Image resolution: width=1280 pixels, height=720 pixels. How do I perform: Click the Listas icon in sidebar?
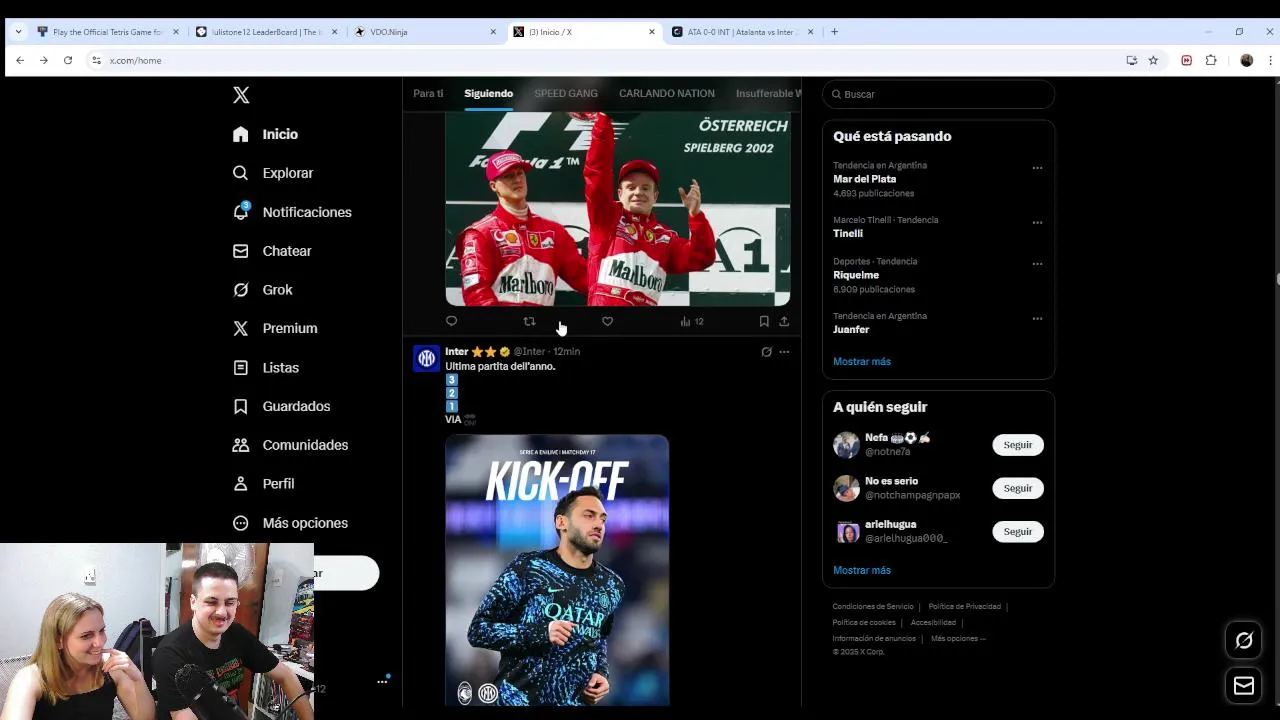[x=240, y=367]
